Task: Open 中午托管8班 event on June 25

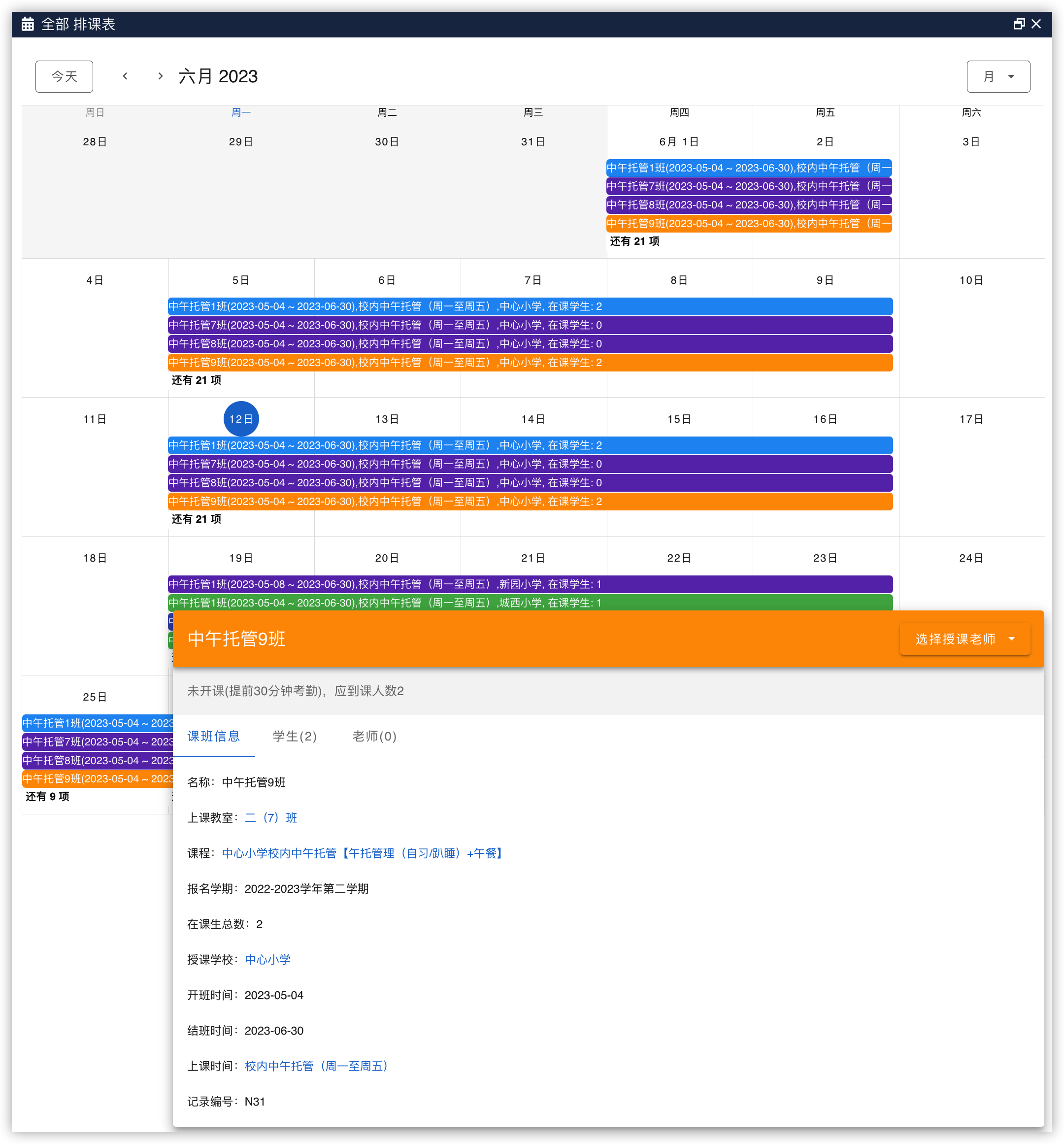Action: 97,760
